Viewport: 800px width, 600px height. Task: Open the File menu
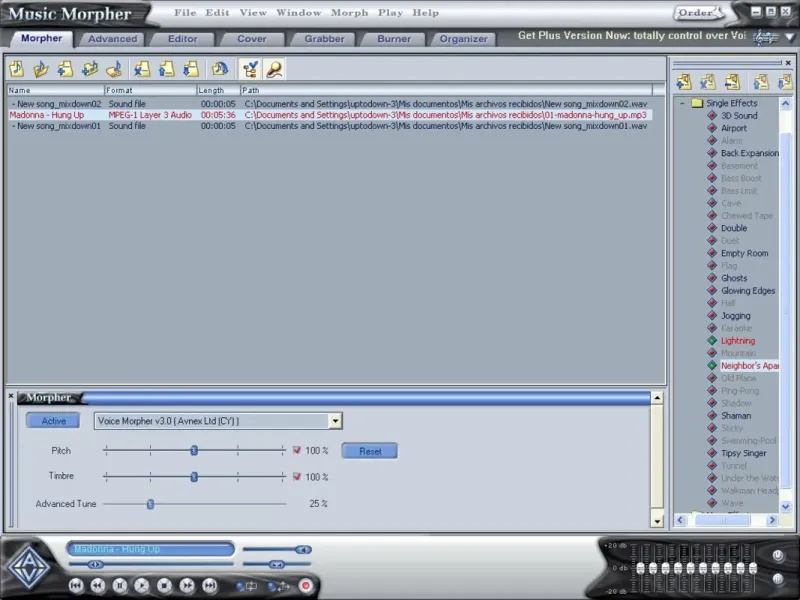[x=185, y=12]
